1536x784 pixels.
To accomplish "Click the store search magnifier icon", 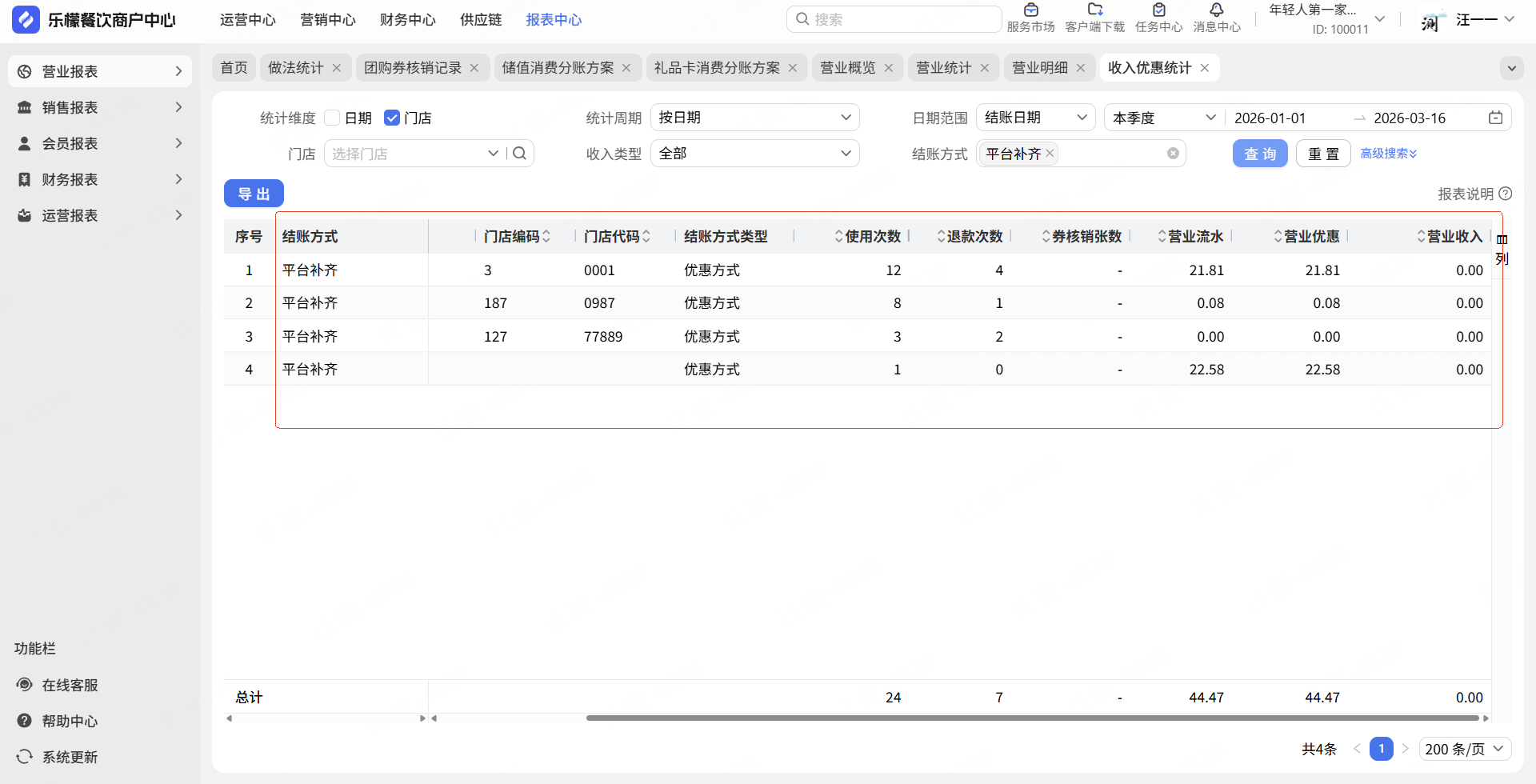I will pyautogui.click(x=520, y=154).
